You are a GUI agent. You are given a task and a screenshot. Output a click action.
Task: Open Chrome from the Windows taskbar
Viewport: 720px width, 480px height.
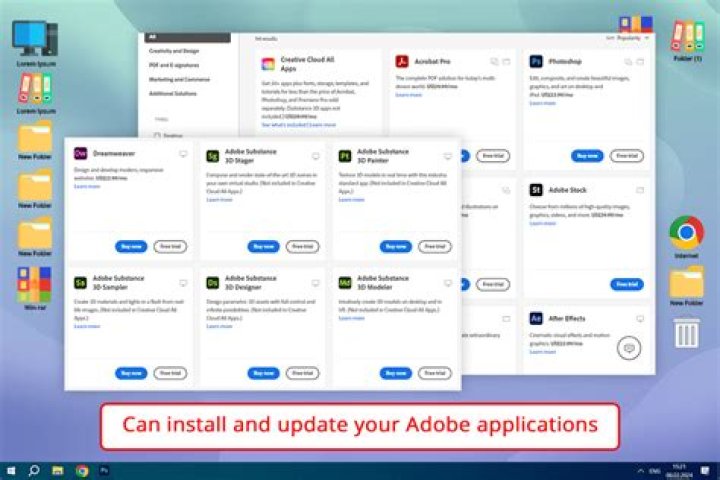coord(82,470)
